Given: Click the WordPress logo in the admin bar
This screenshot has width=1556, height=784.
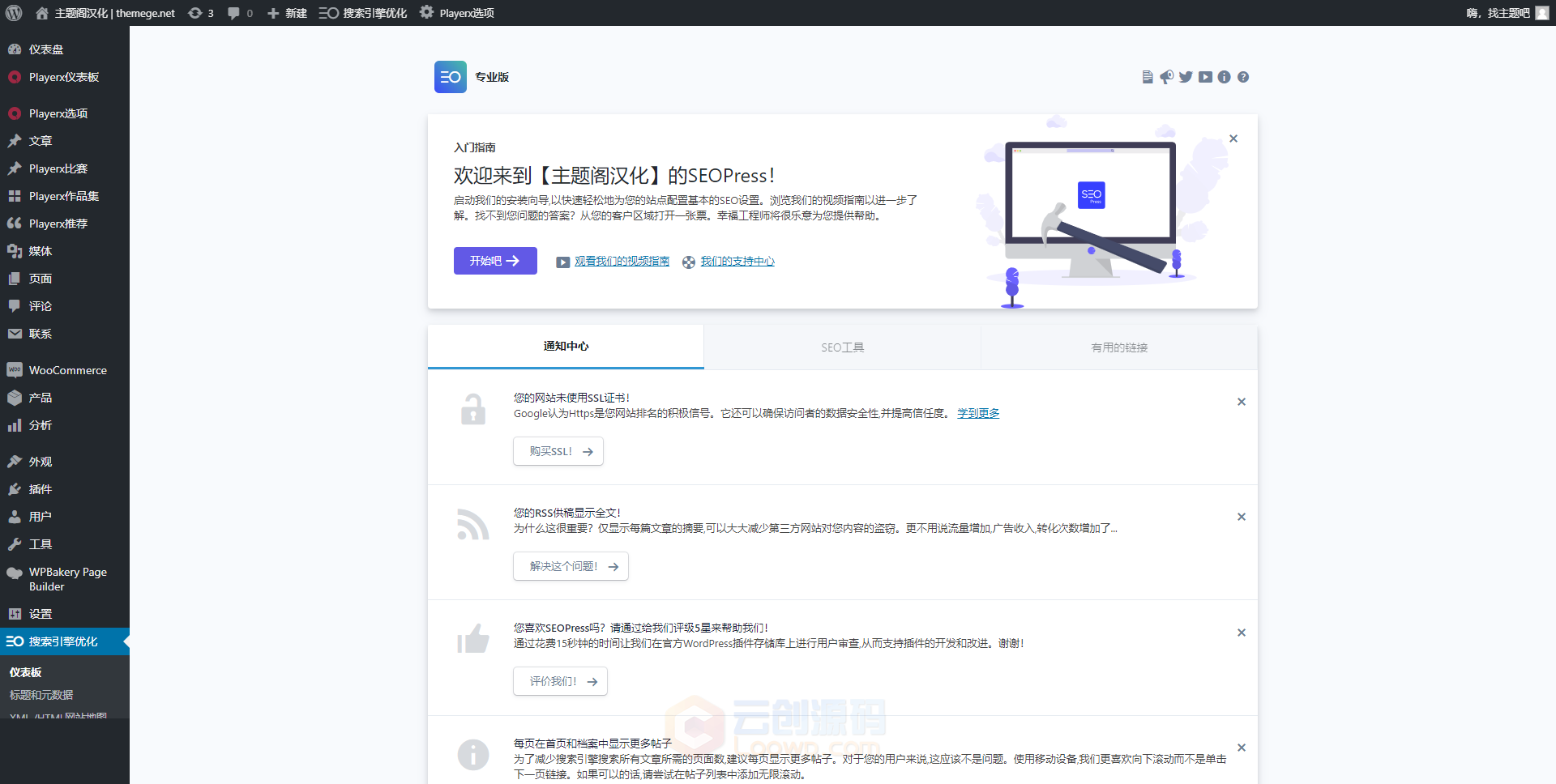Looking at the screenshot, I should [14, 13].
